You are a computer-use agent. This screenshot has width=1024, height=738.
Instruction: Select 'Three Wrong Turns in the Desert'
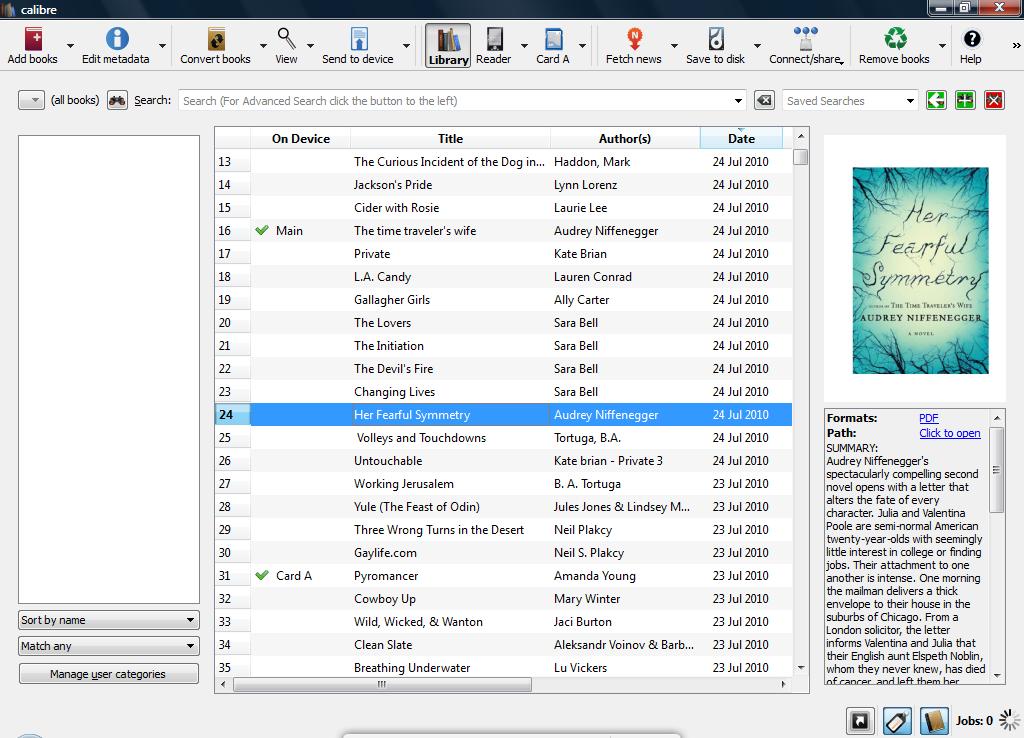[439, 530]
